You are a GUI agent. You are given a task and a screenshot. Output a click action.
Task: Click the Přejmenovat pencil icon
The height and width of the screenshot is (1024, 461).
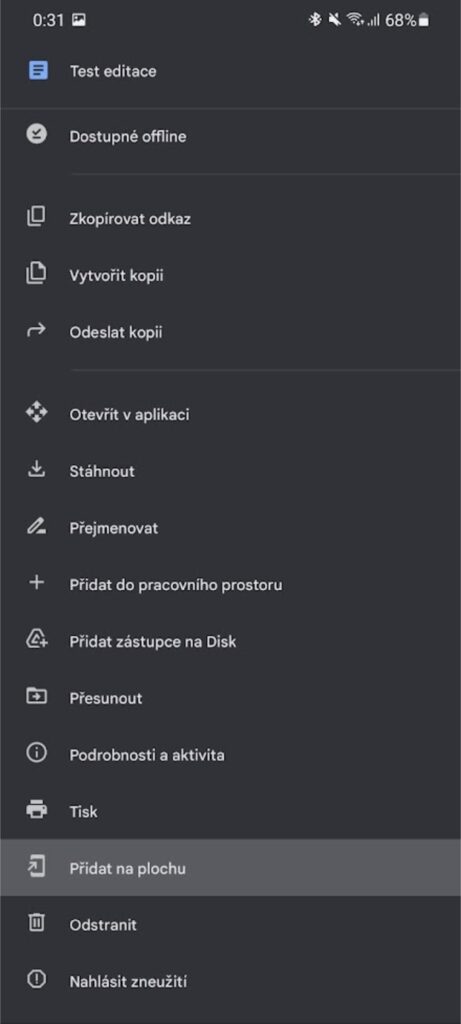pyautogui.click(x=37, y=526)
